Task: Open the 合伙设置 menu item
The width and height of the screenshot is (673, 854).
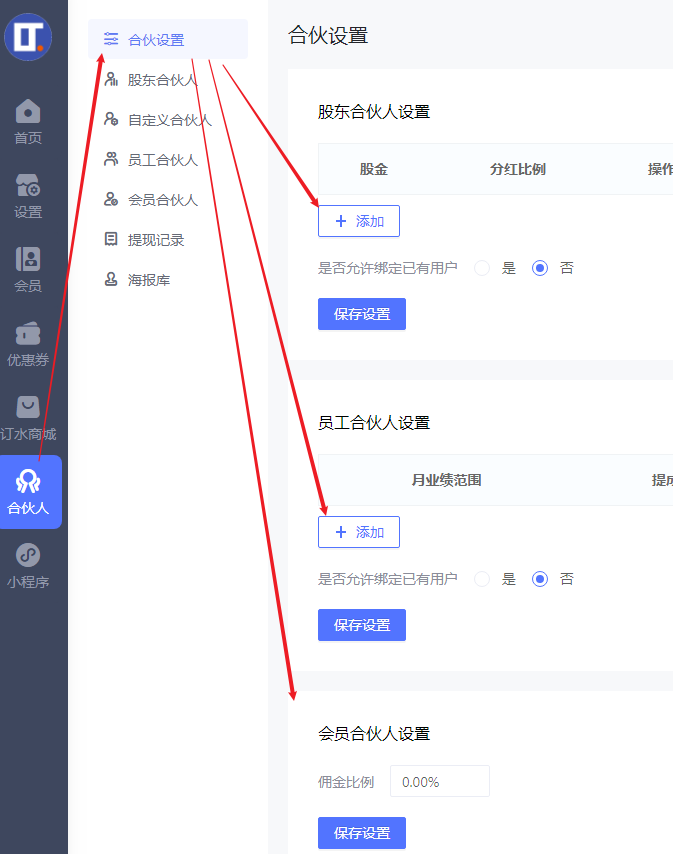Action: tap(168, 39)
